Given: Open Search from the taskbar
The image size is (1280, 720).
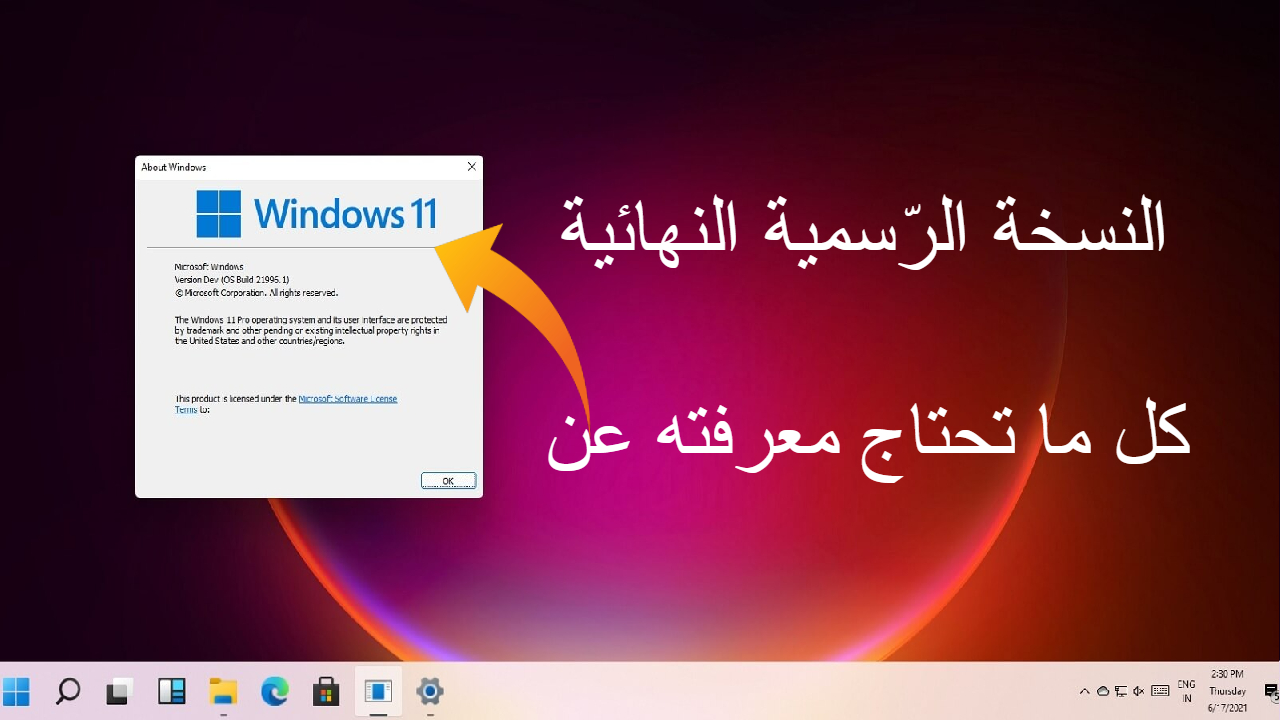Looking at the screenshot, I should point(68,691).
